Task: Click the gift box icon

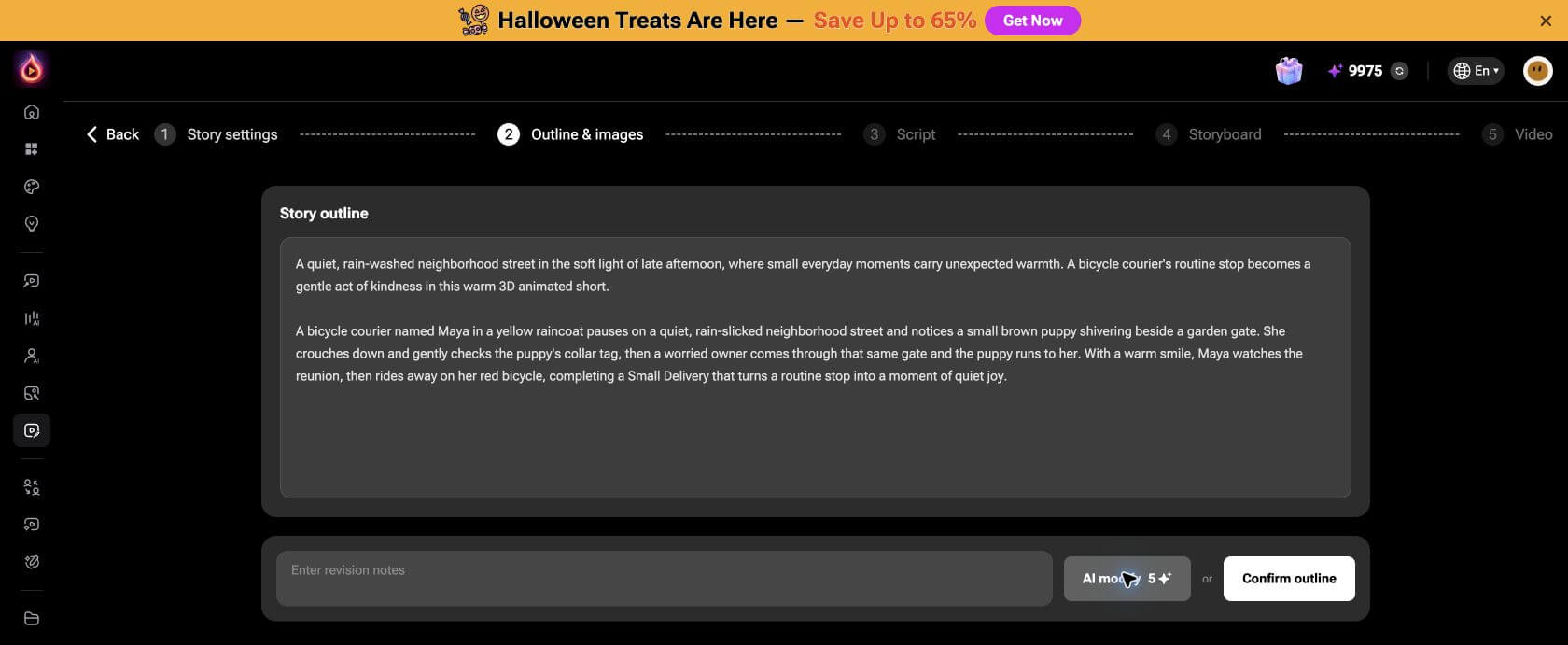Action: pyautogui.click(x=1289, y=71)
